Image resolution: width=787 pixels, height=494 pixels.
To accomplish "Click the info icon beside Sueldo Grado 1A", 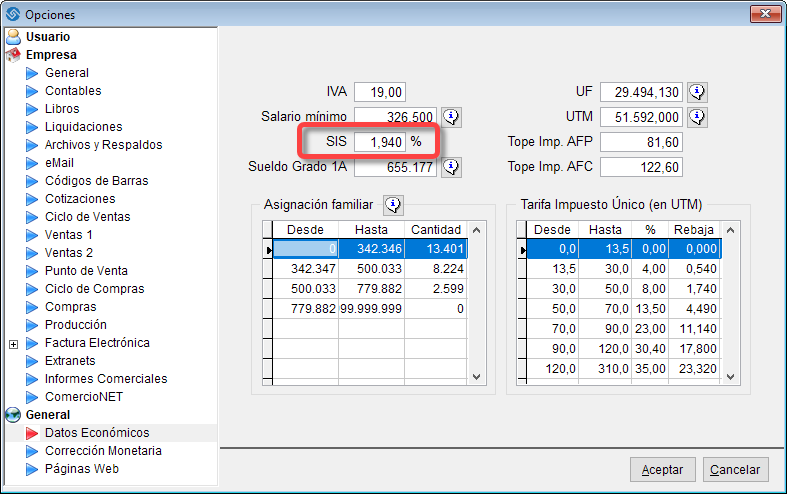I will pos(452,167).
